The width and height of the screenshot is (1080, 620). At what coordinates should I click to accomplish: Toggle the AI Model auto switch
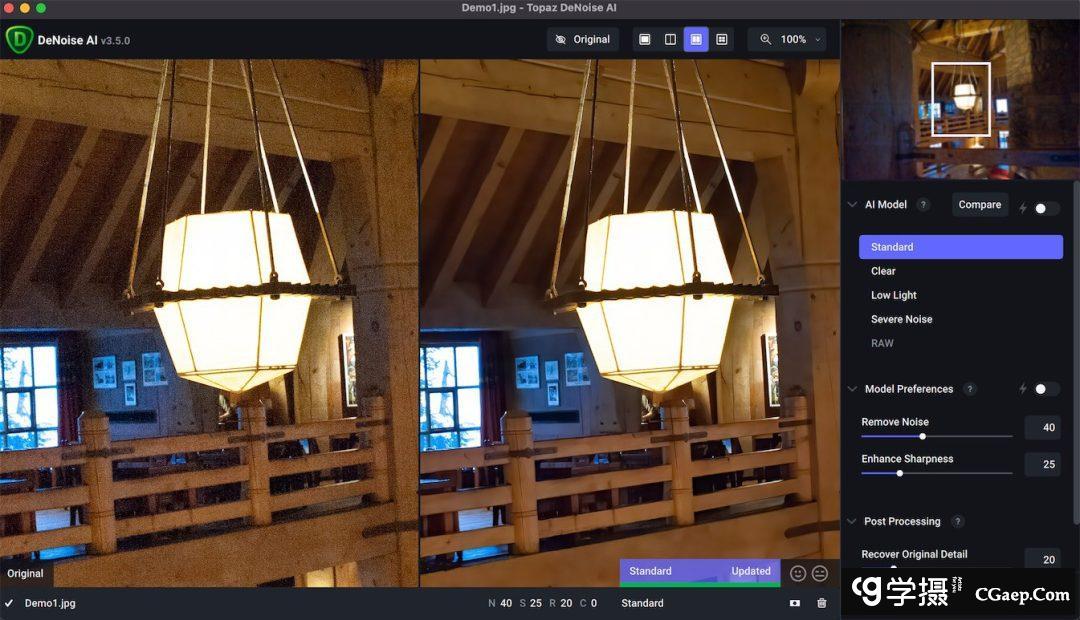[1046, 208]
